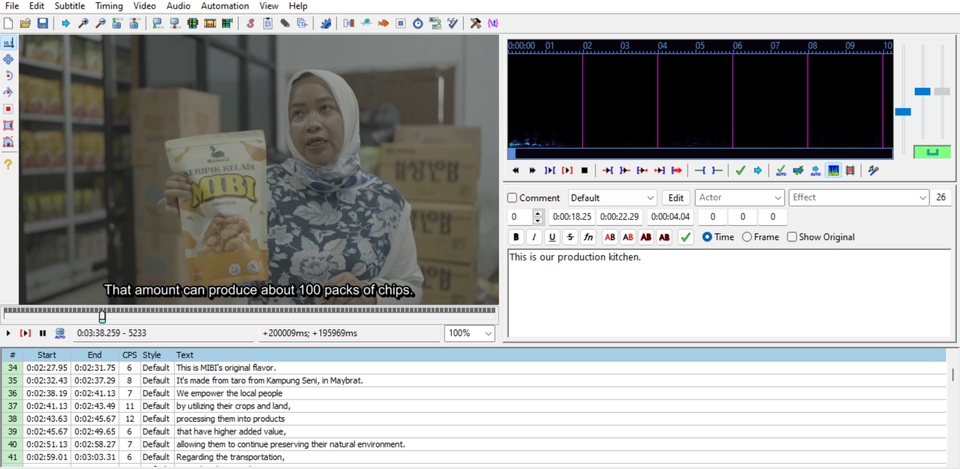Select the rotate on XY axes tool
The image size is (960, 469).
9,92
